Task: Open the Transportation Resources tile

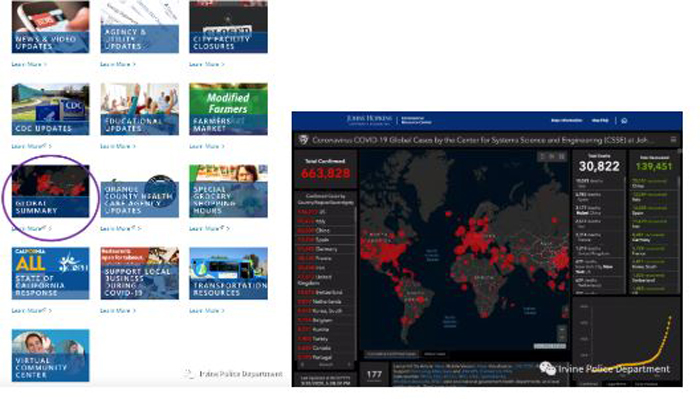Action: click(x=229, y=273)
